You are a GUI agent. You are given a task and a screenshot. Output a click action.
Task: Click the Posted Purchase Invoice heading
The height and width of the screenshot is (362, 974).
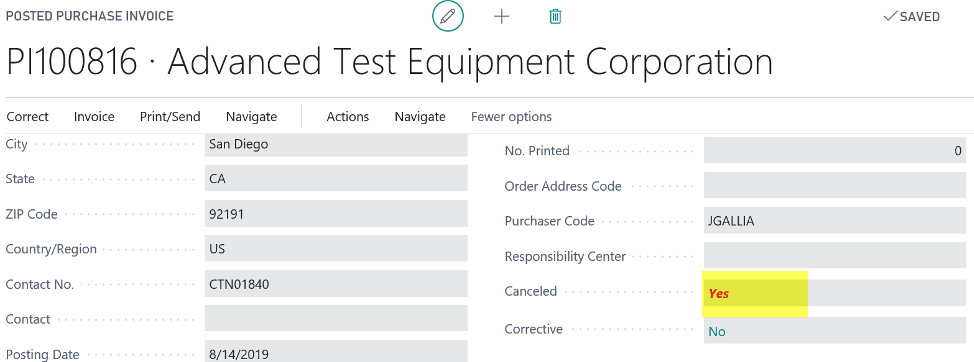(x=89, y=16)
